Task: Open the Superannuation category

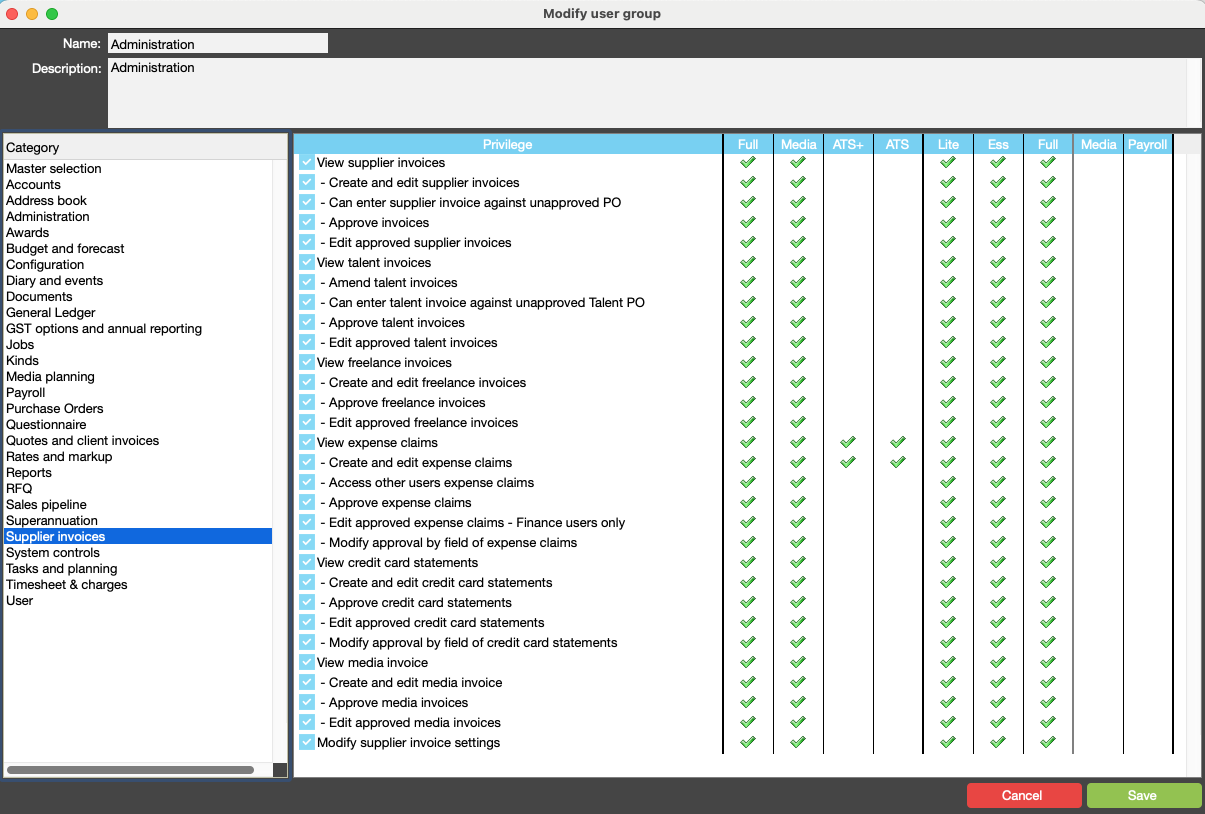Action: pos(138,520)
